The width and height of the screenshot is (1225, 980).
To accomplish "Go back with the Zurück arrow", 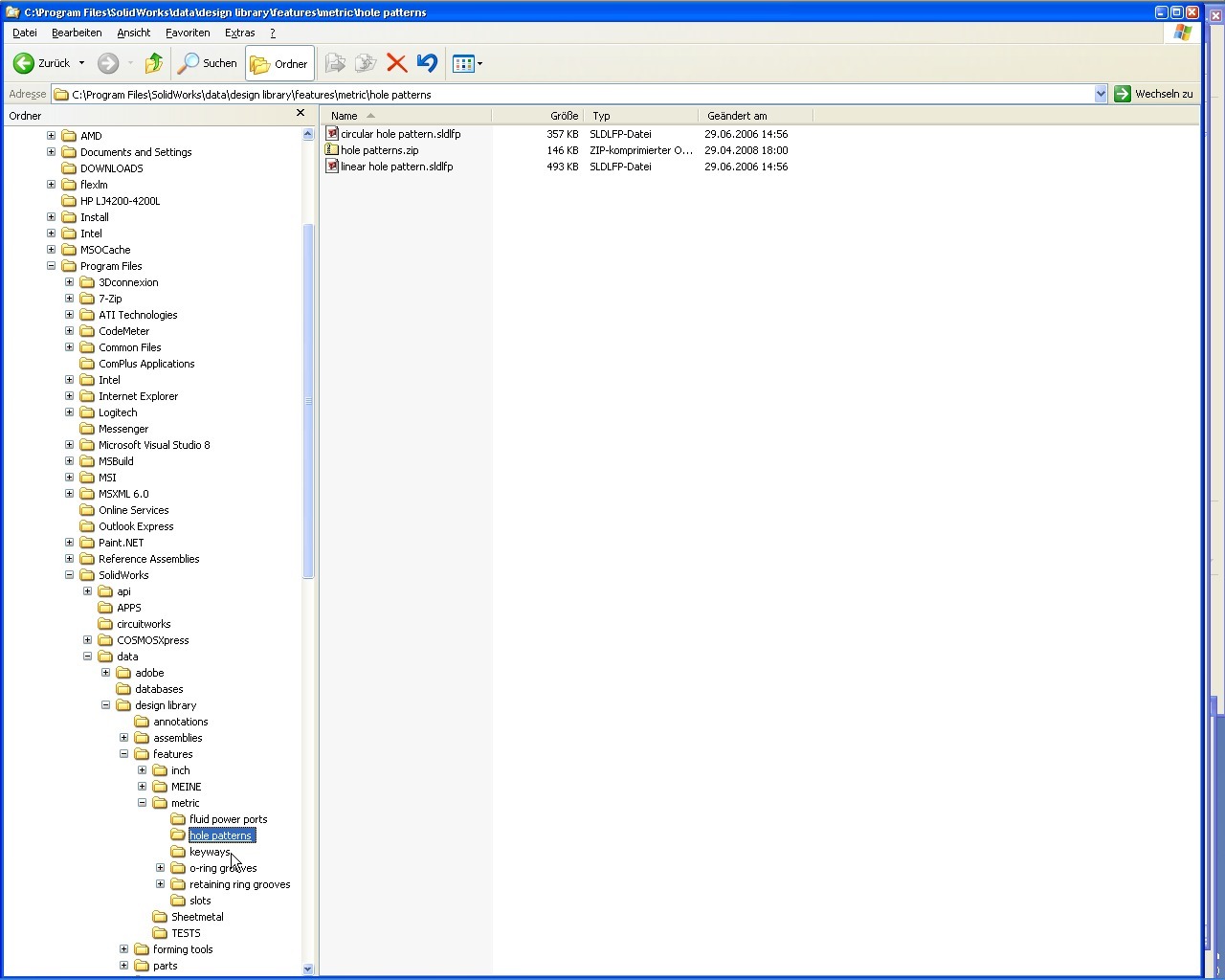I will pos(42,63).
